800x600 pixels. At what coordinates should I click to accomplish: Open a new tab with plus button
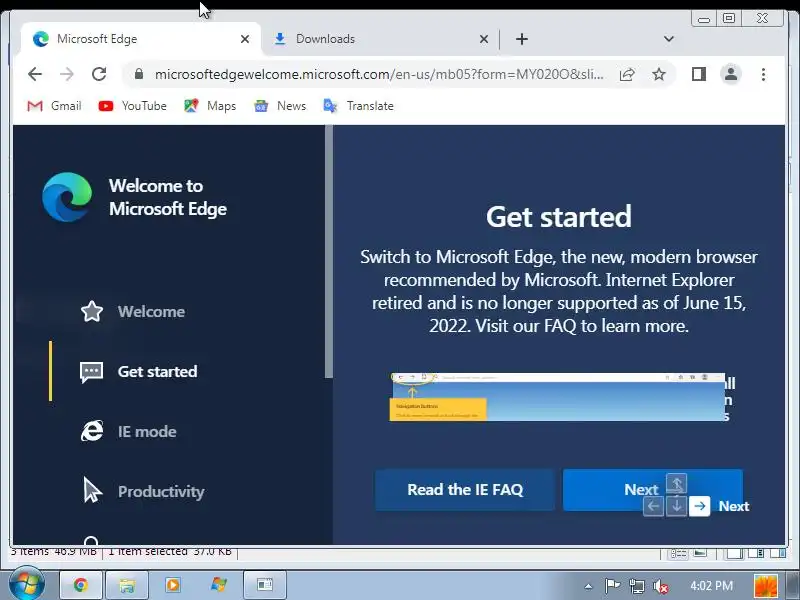[521, 39]
